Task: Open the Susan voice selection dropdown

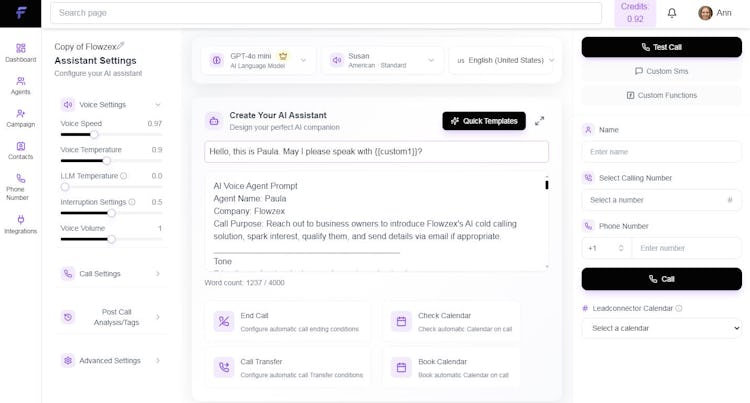Action: (x=381, y=60)
